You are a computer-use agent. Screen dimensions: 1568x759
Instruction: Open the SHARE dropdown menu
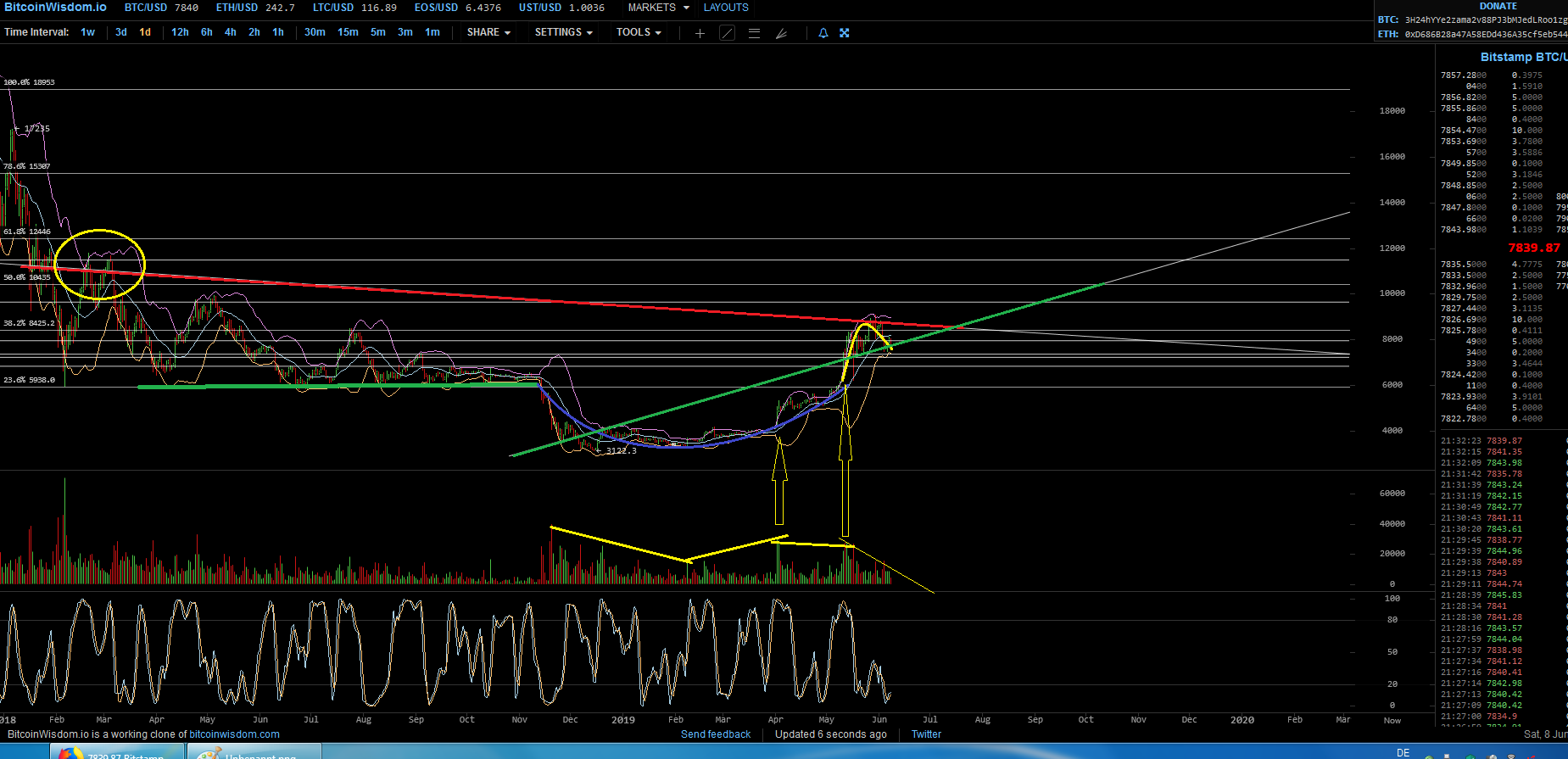pyautogui.click(x=488, y=32)
